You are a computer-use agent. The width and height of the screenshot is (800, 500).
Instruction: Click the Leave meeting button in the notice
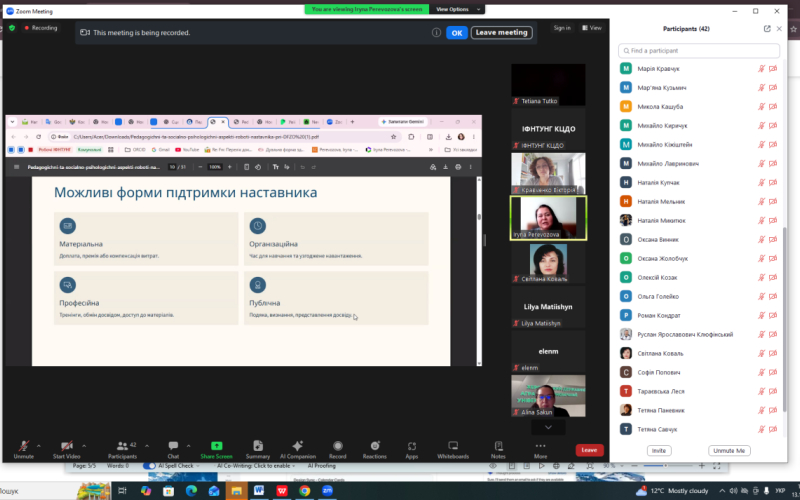click(502, 33)
